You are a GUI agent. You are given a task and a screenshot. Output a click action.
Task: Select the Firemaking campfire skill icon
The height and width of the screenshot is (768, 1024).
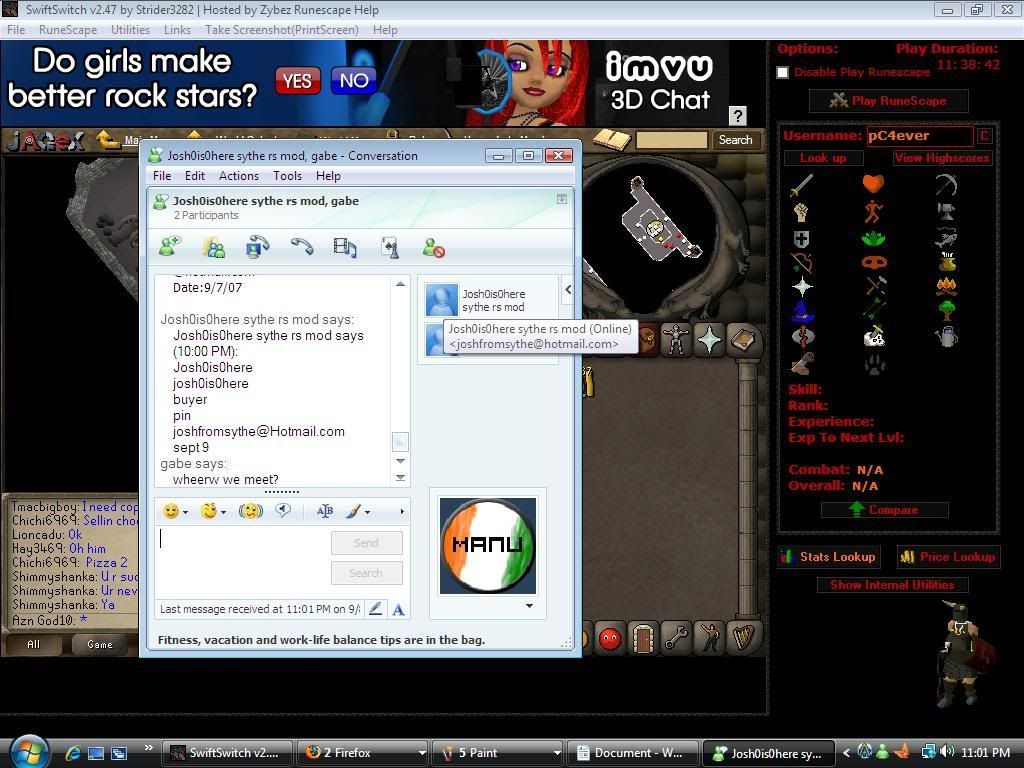pyautogui.click(x=947, y=287)
